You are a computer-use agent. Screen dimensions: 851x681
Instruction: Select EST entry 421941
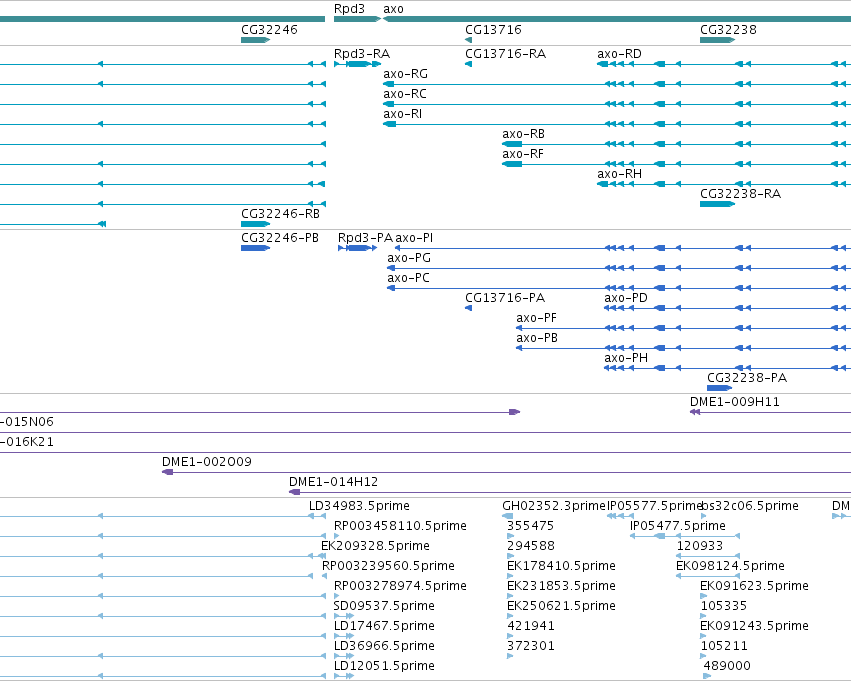tap(531, 626)
